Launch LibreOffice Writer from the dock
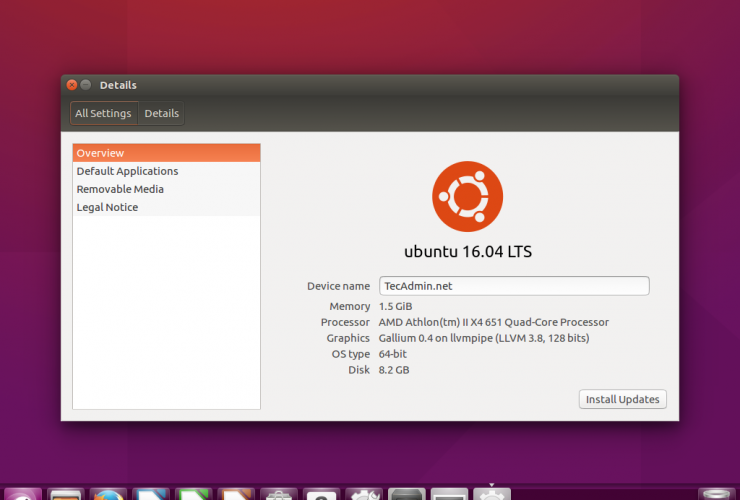Image resolution: width=740 pixels, height=500 pixels. (151, 494)
